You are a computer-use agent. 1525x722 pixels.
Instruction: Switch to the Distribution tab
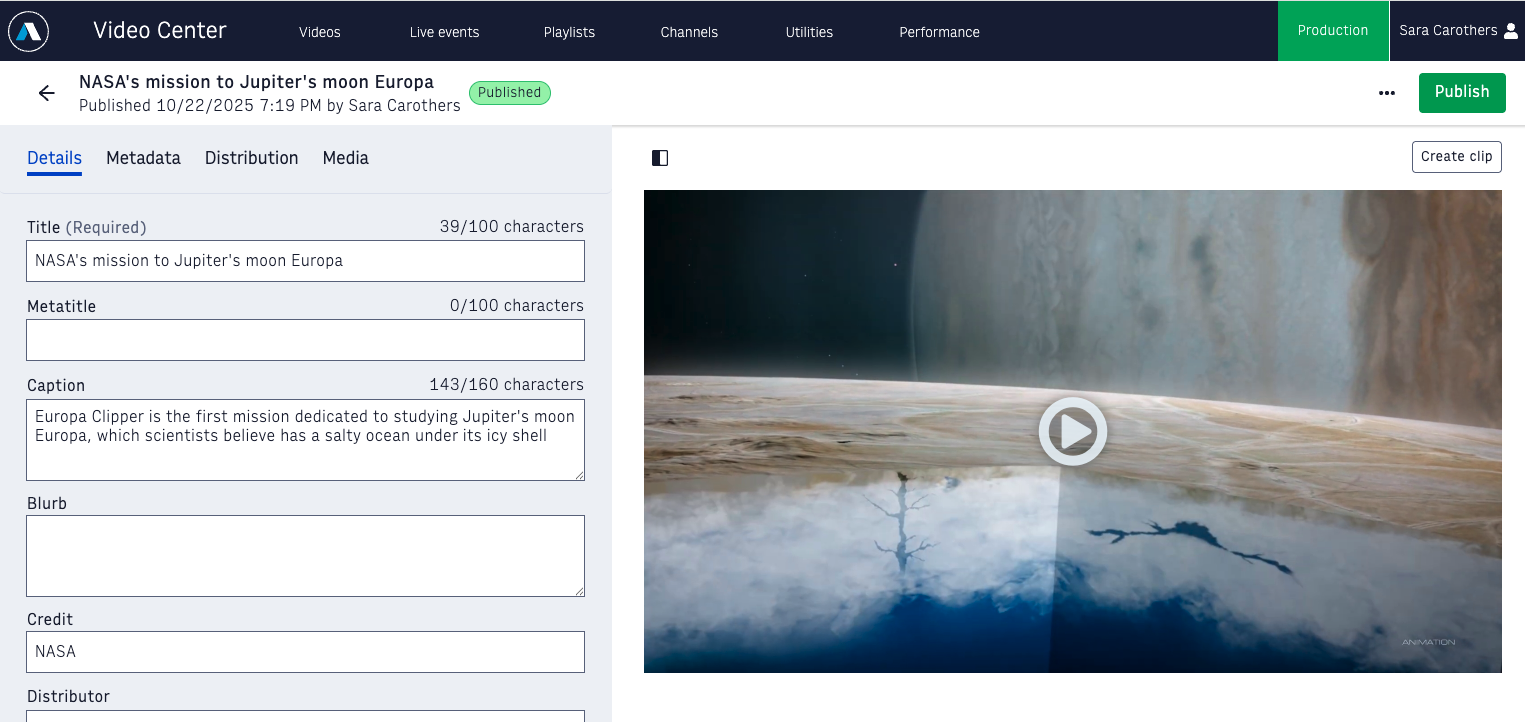click(x=251, y=158)
